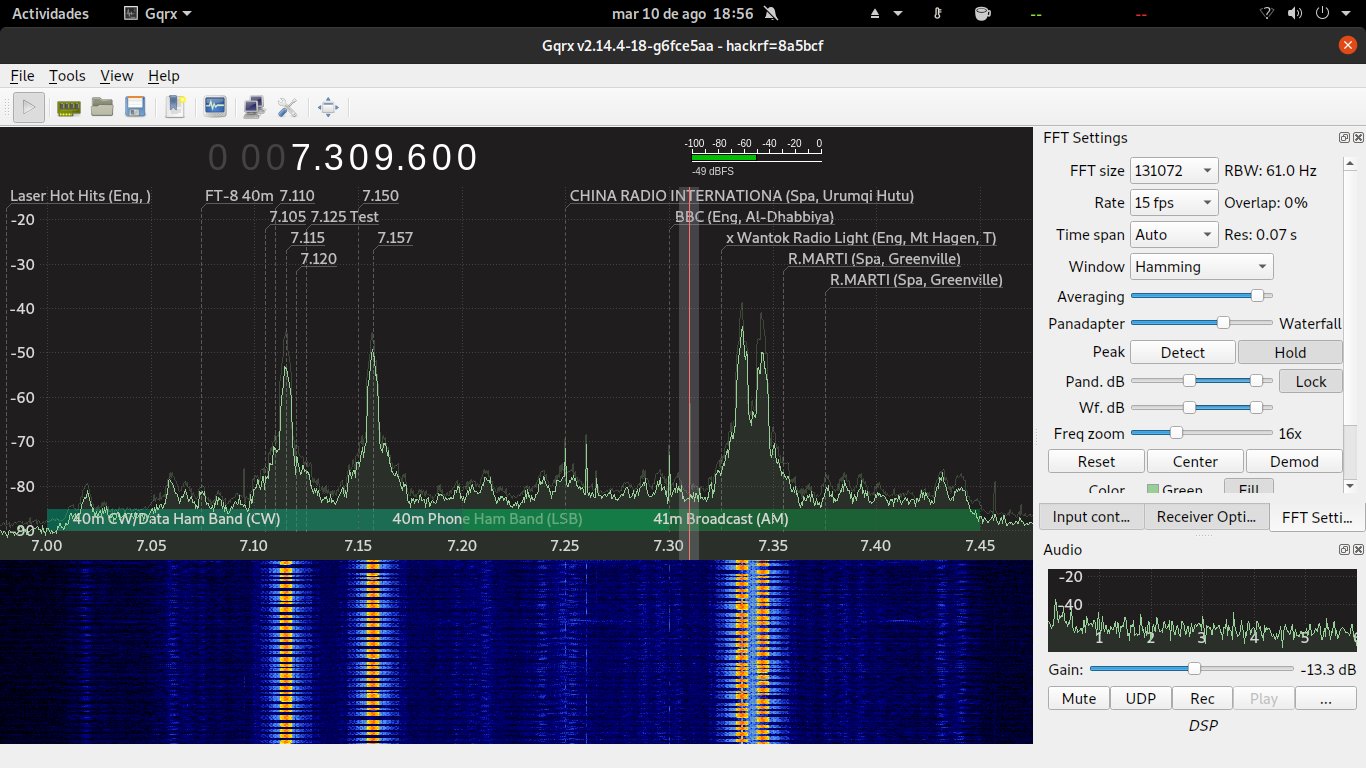Screen dimensions: 1366x768
Task: Float the Audio dock panel
Action: tap(1345, 550)
